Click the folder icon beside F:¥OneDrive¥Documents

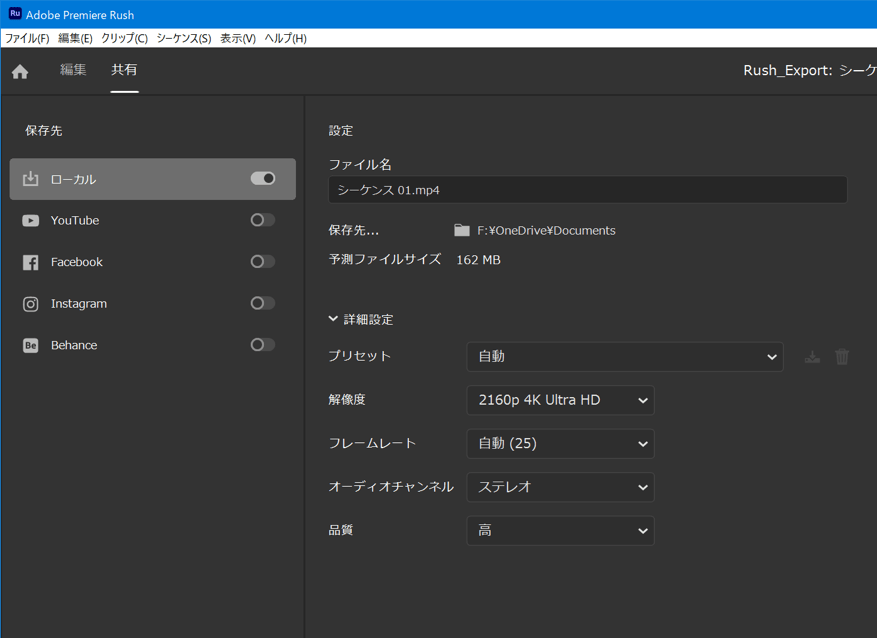pos(461,230)
